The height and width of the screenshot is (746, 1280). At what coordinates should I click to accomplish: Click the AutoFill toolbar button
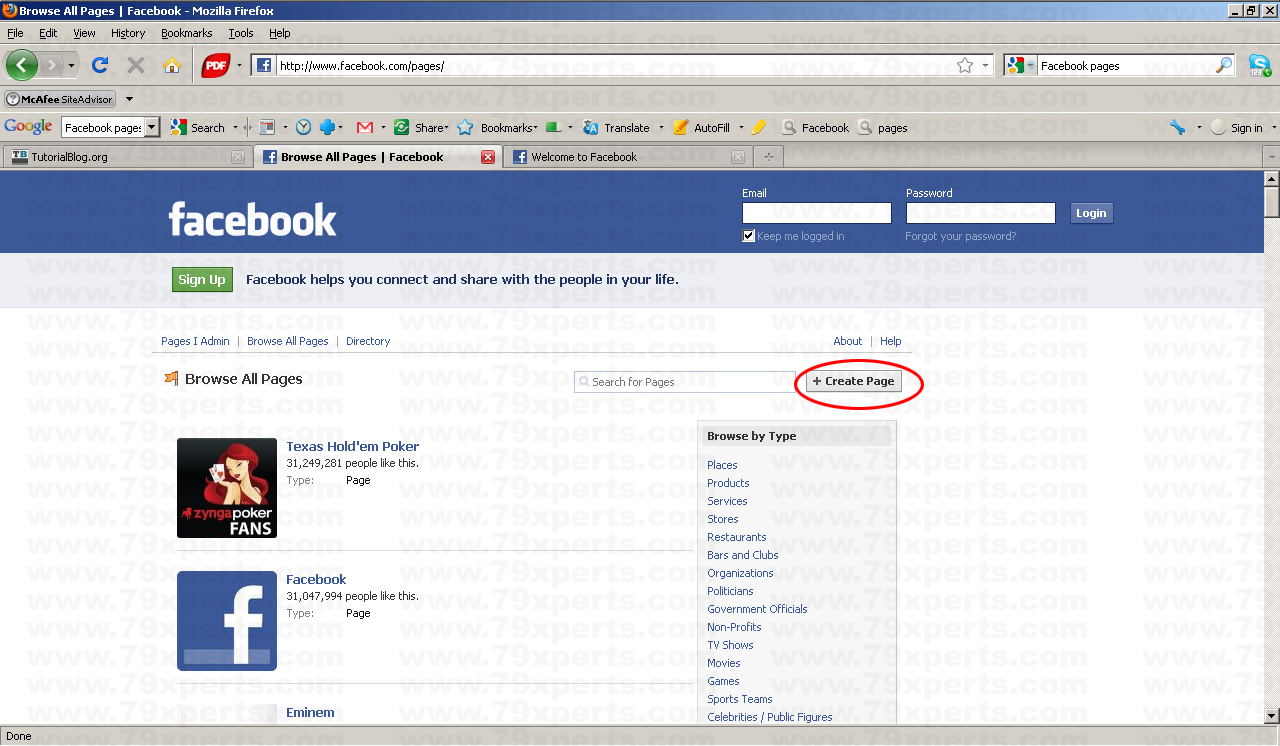[702, 127]
